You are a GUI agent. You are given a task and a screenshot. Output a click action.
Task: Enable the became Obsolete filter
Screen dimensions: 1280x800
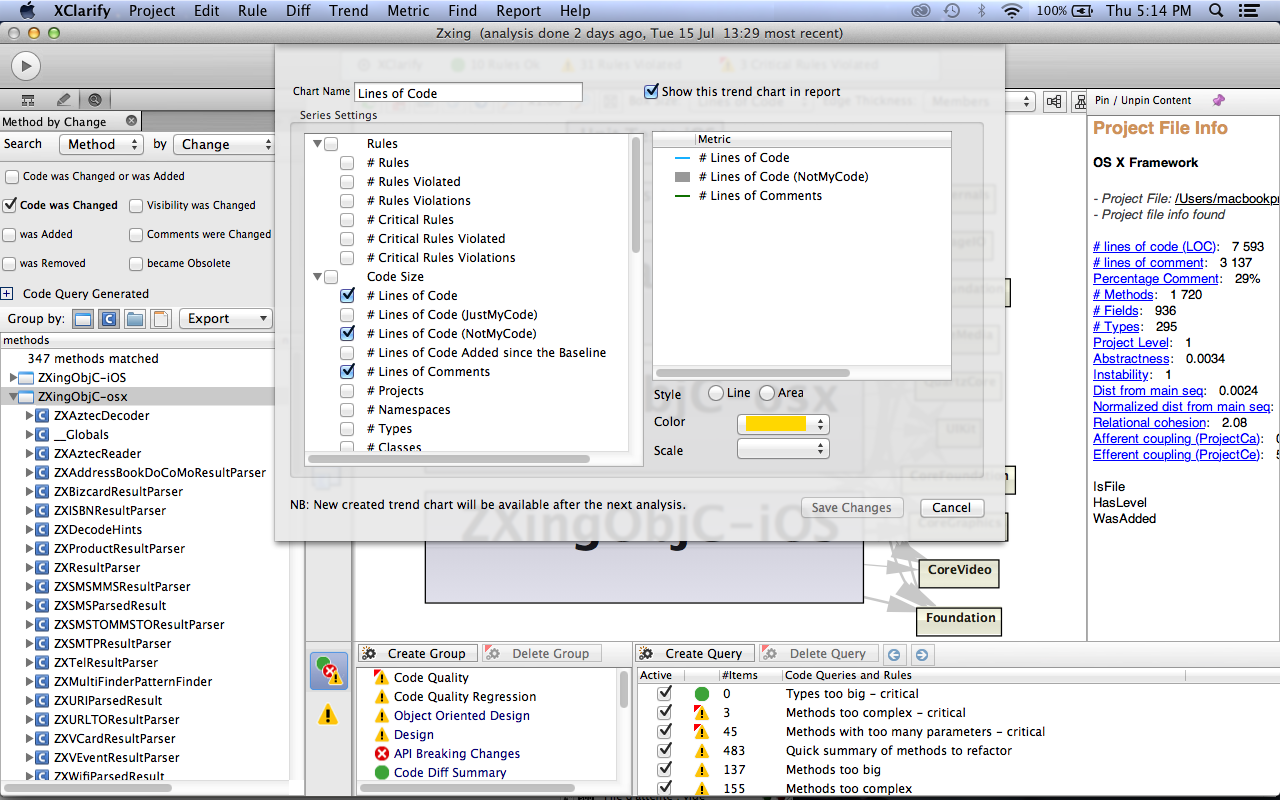(137, 263)
